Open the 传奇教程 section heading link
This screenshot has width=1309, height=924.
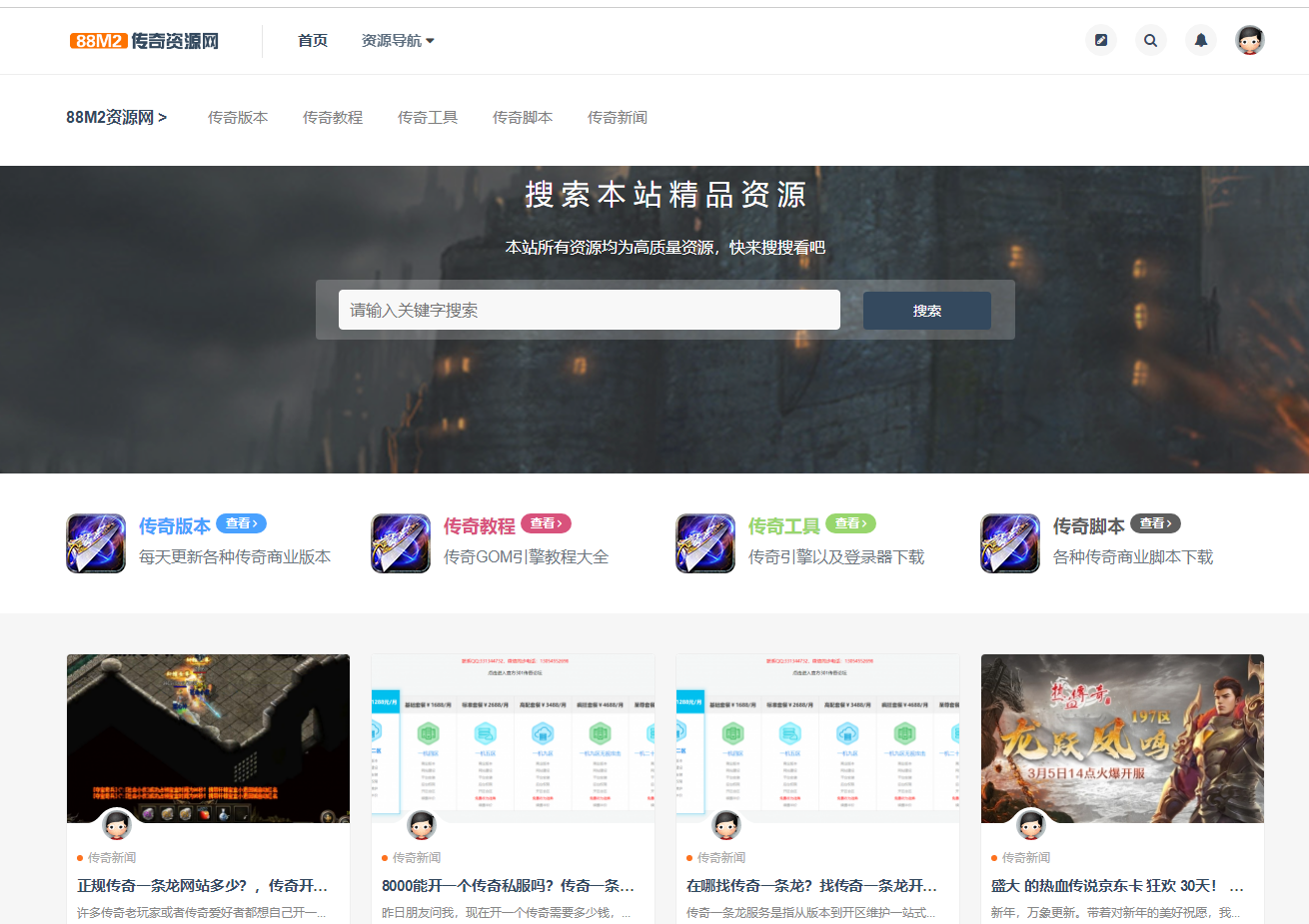480,526
